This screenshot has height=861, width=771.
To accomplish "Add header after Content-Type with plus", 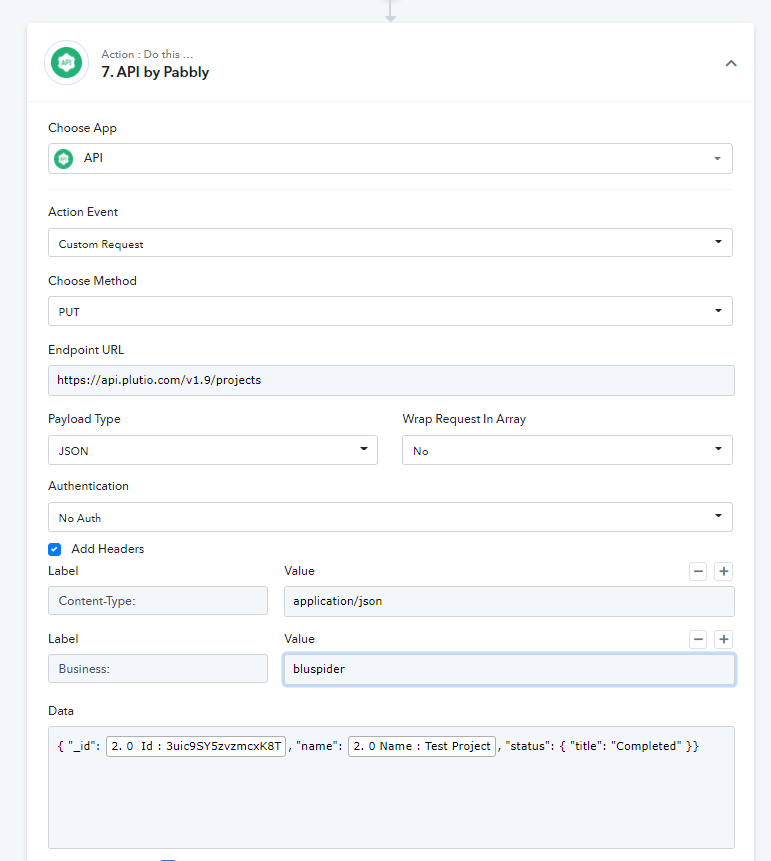I will pyautogui.click(x=724, y=572).
